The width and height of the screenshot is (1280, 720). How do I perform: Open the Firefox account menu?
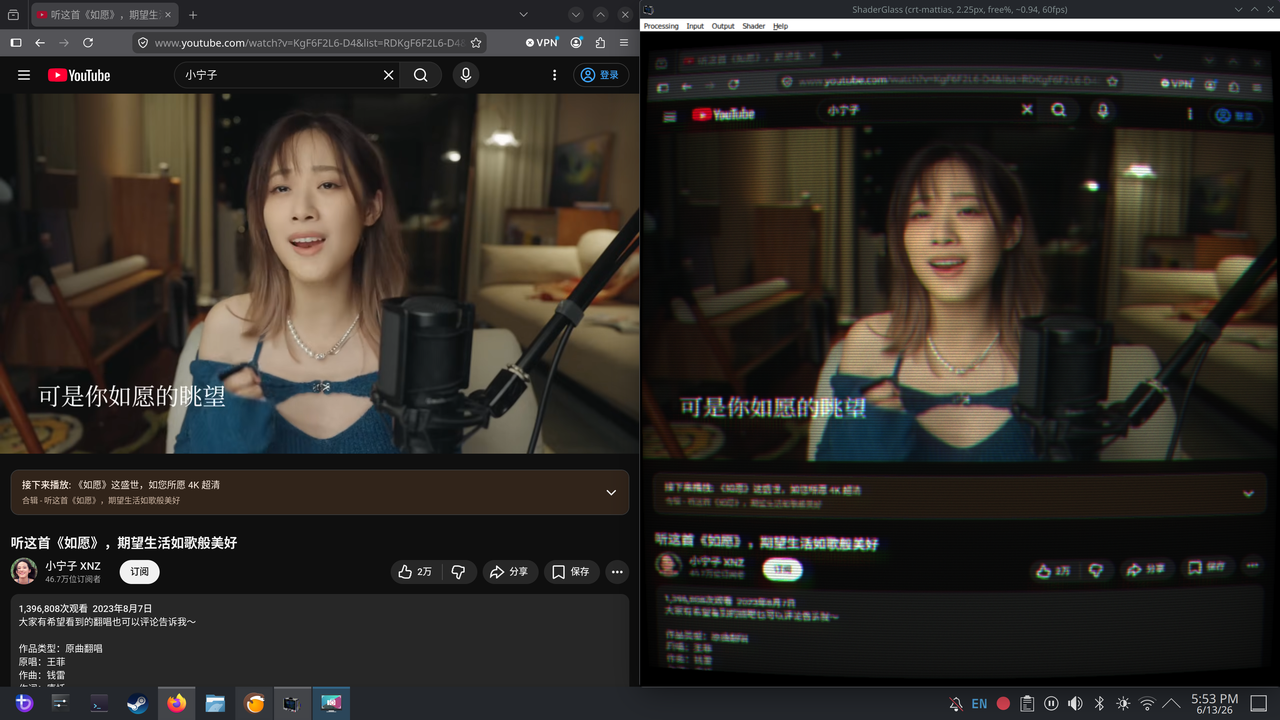click(x=576, y=43)
